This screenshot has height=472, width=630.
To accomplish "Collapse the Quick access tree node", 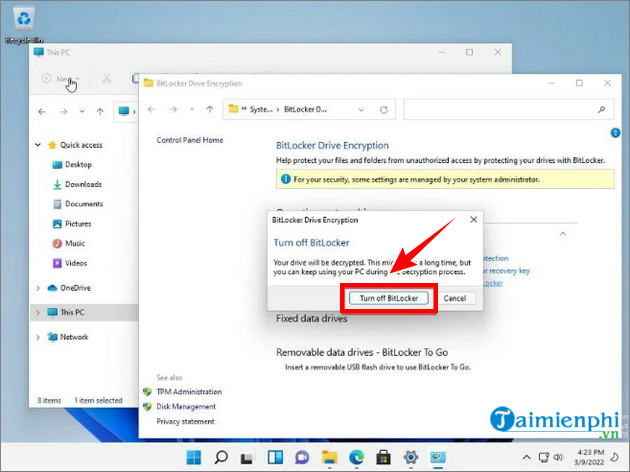I will 38,145.
